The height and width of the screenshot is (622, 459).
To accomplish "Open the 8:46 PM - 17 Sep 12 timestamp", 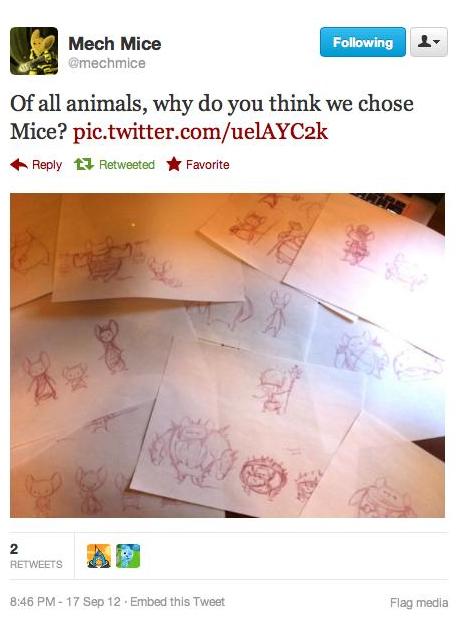I will 65,602.
